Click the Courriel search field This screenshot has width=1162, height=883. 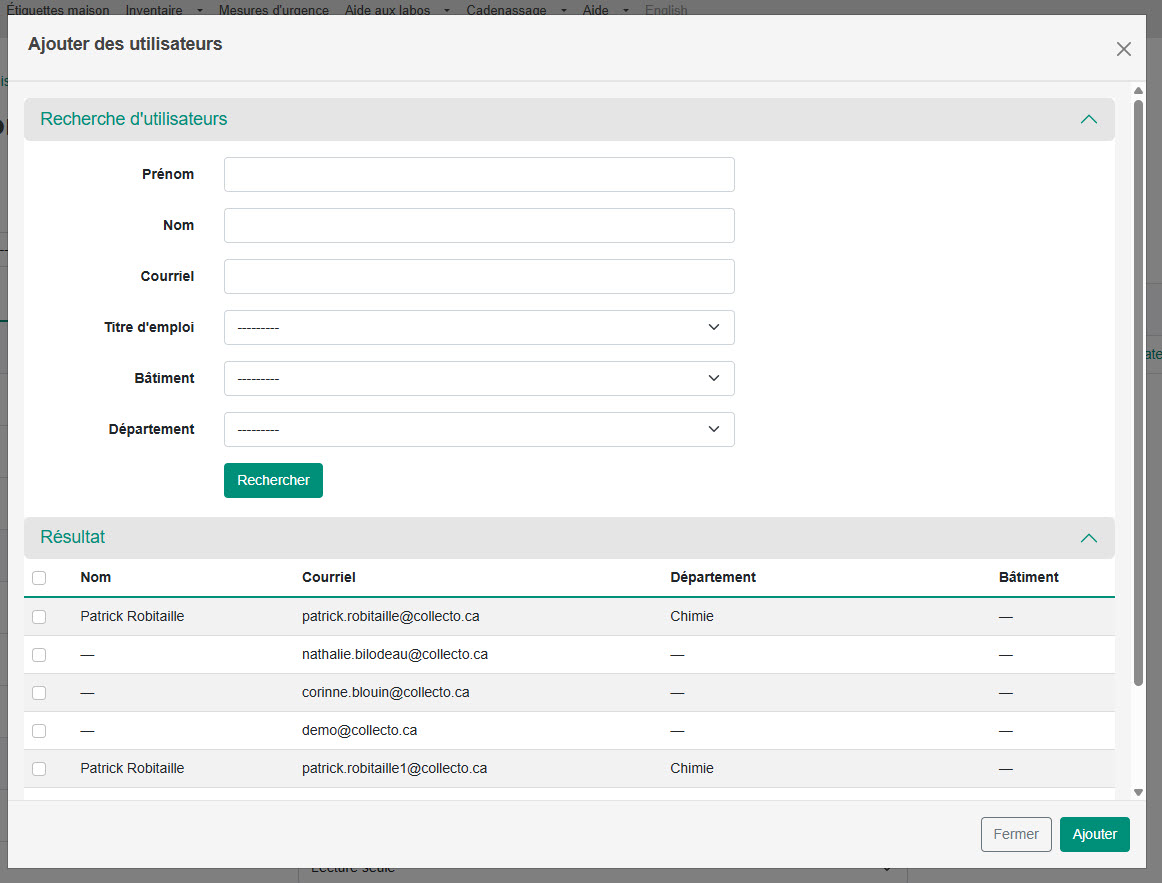coord(479,276)
